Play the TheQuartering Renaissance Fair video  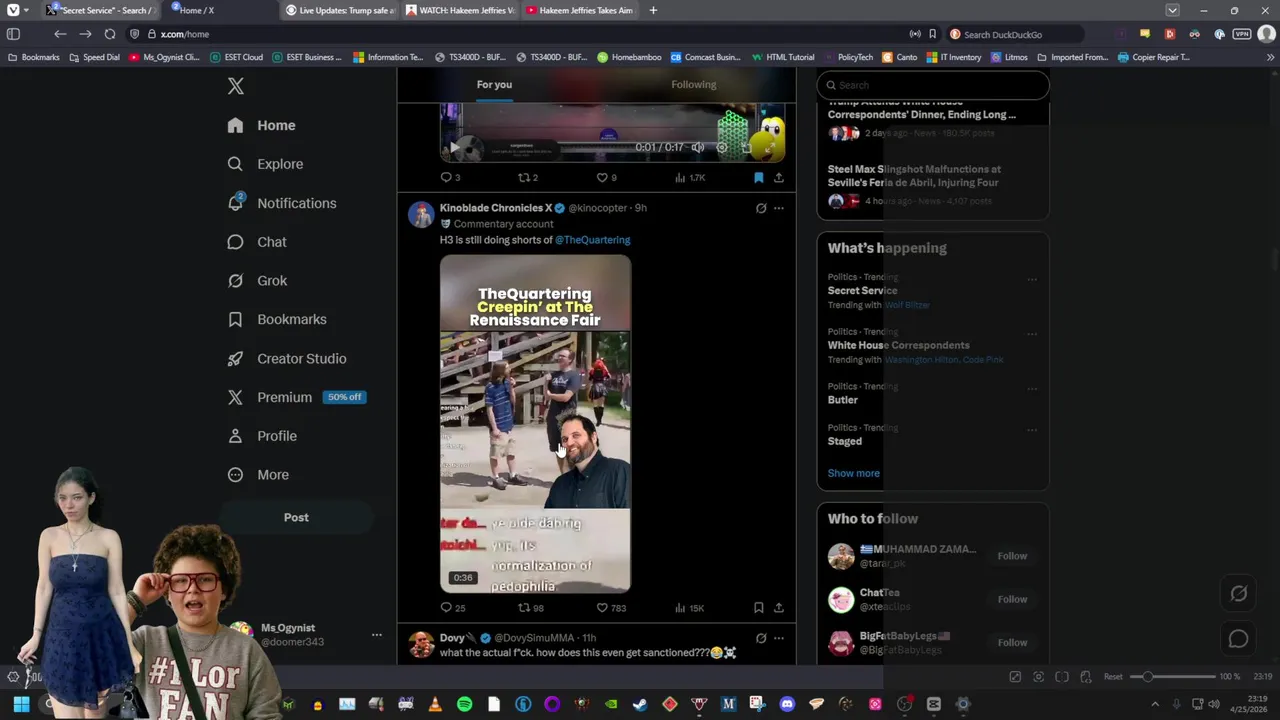535,424
